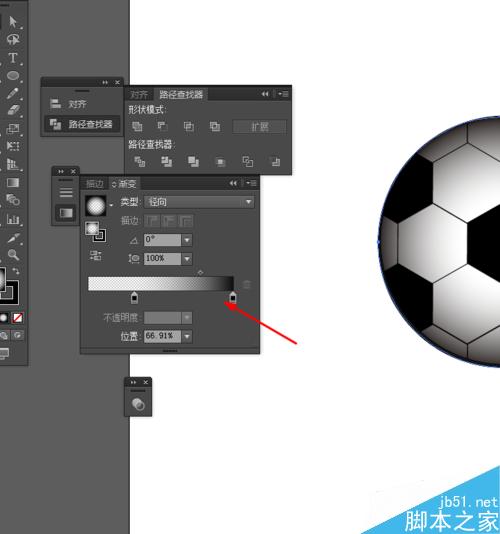Select the Zoom magnifier tool

(13, 254)
